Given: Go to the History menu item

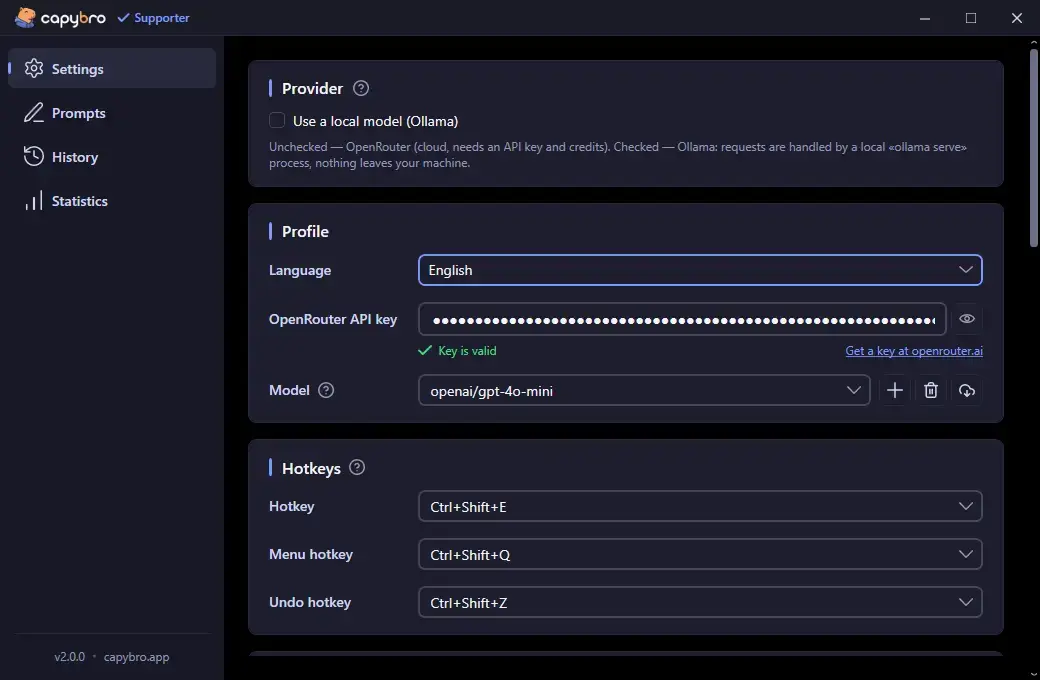Looking at the screenshot, I should 111,157.
